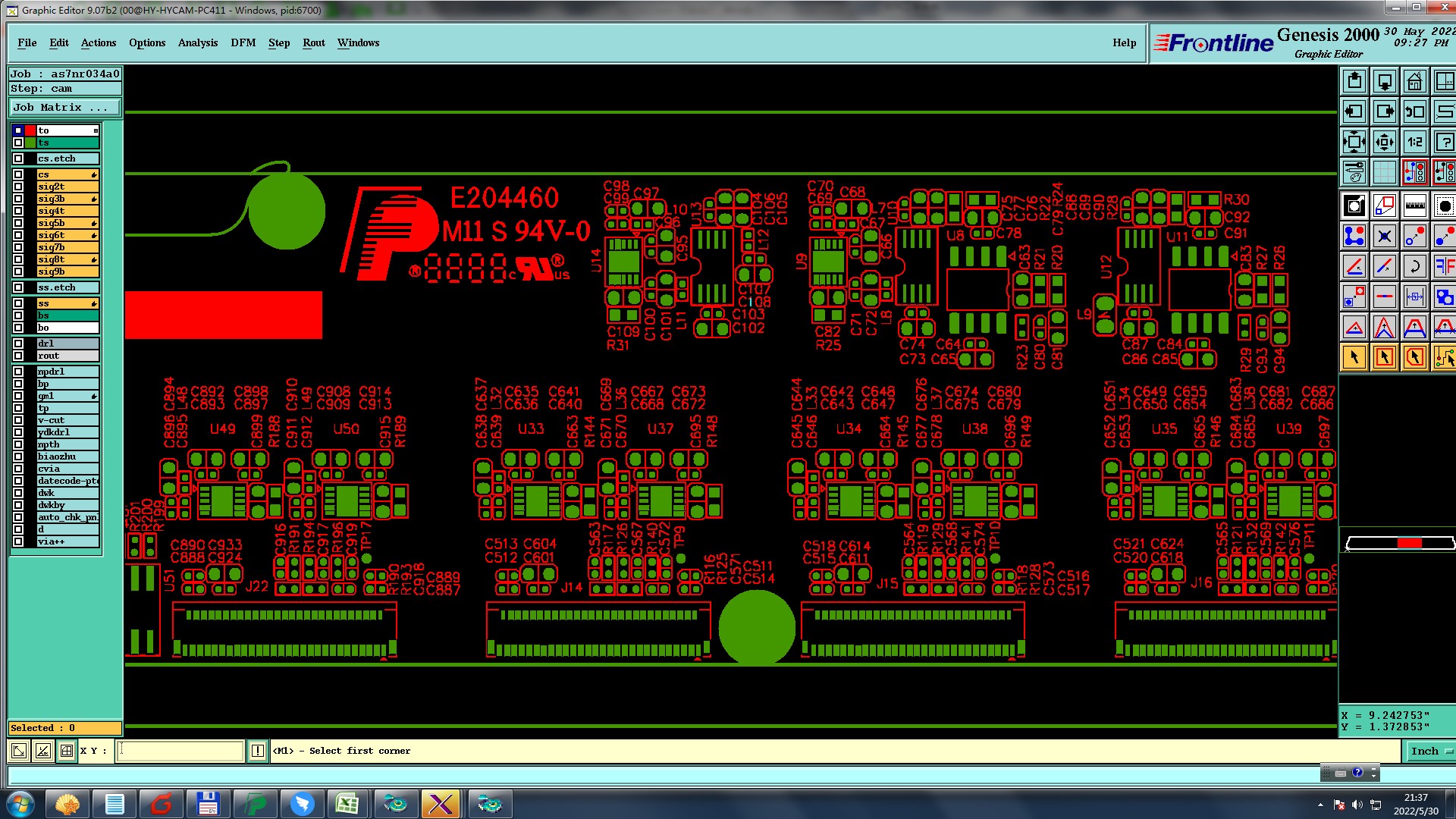Click the Job Matrix button

[64, 108]
